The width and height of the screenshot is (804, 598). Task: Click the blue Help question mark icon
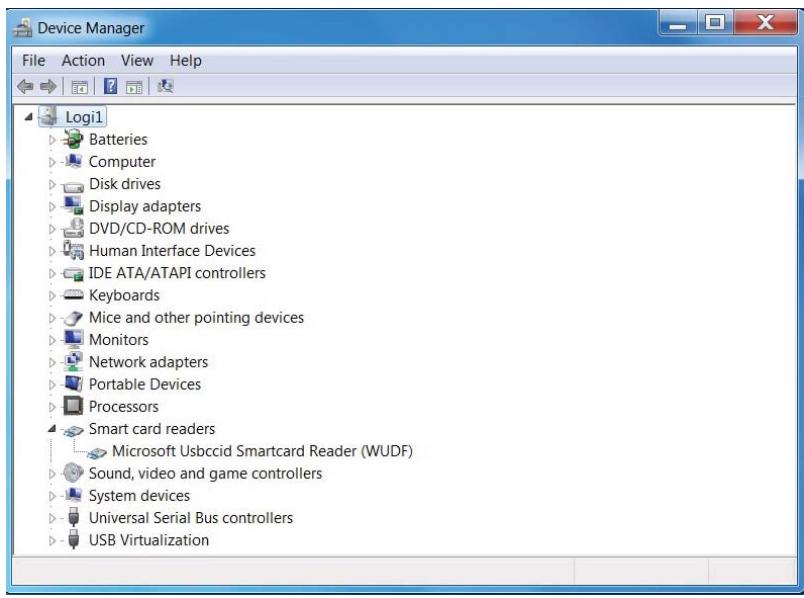pos(110,86)
